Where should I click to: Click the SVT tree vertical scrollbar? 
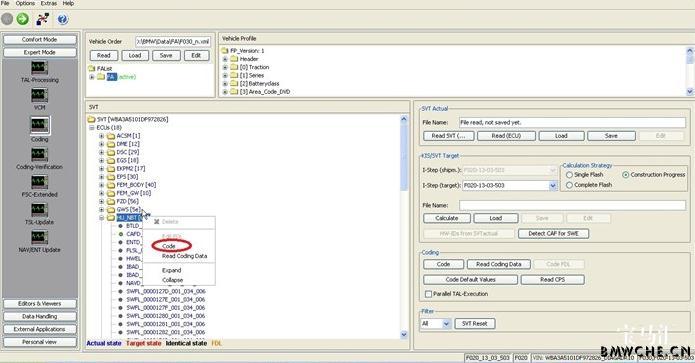coord(404,226)
